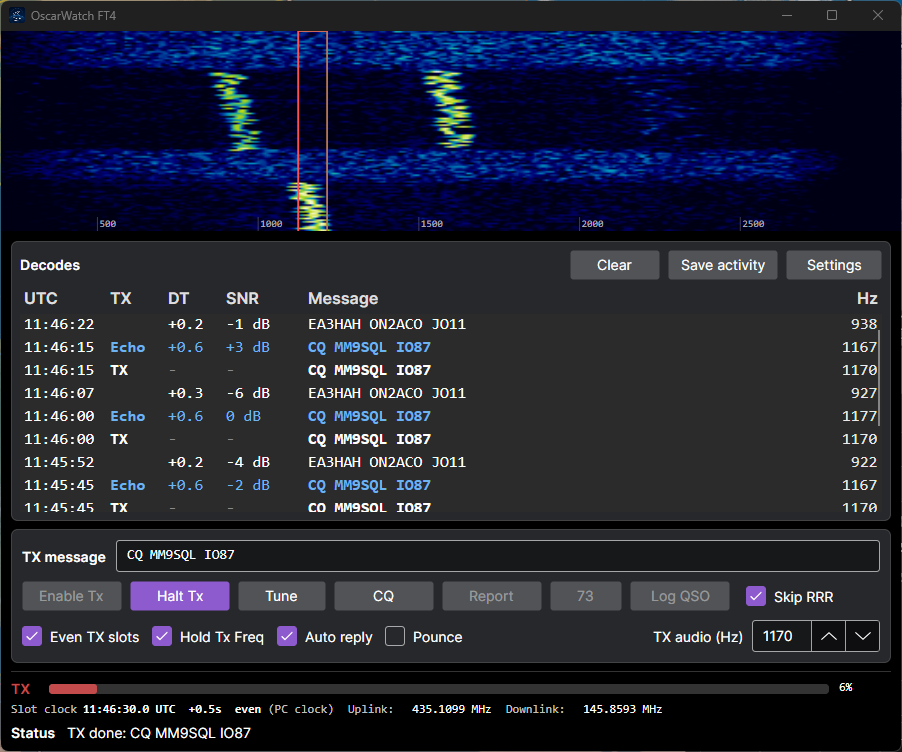This screenshot has height=752, width=902.
Task: Click the Save activity button
Action: 723,265
